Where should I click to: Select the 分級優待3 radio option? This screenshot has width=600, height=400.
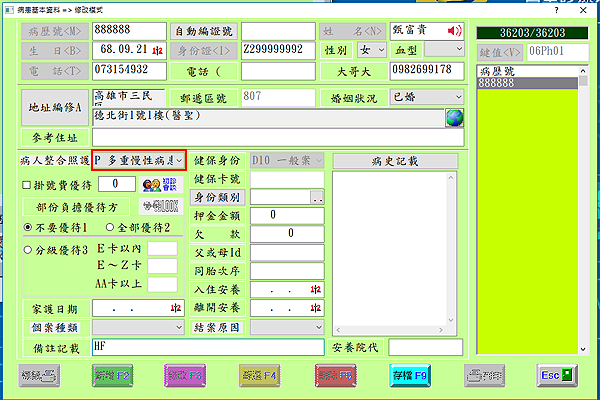click(27, 249)
